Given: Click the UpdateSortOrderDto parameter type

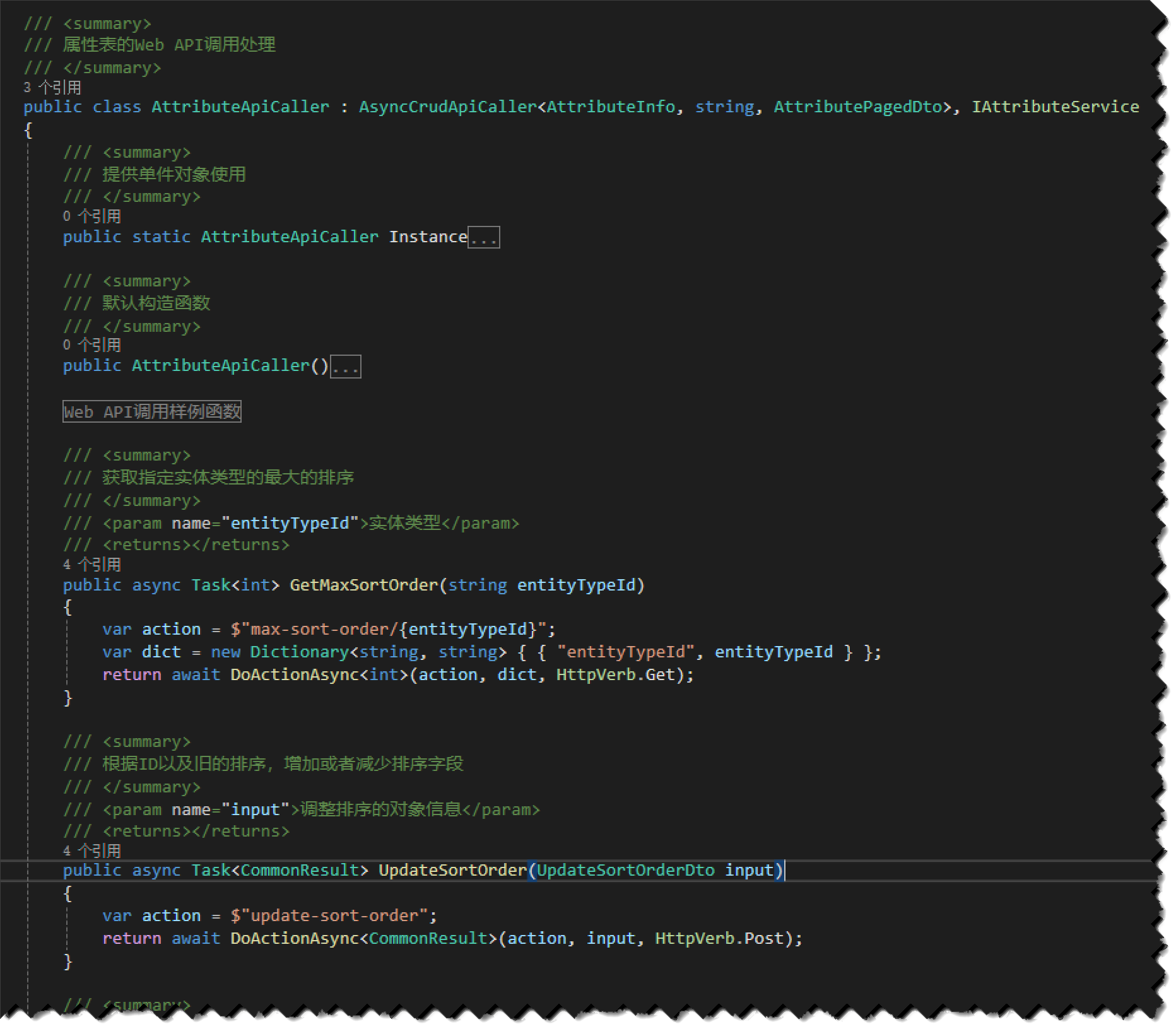Looking at the screenshot, I should click(625, 871).
